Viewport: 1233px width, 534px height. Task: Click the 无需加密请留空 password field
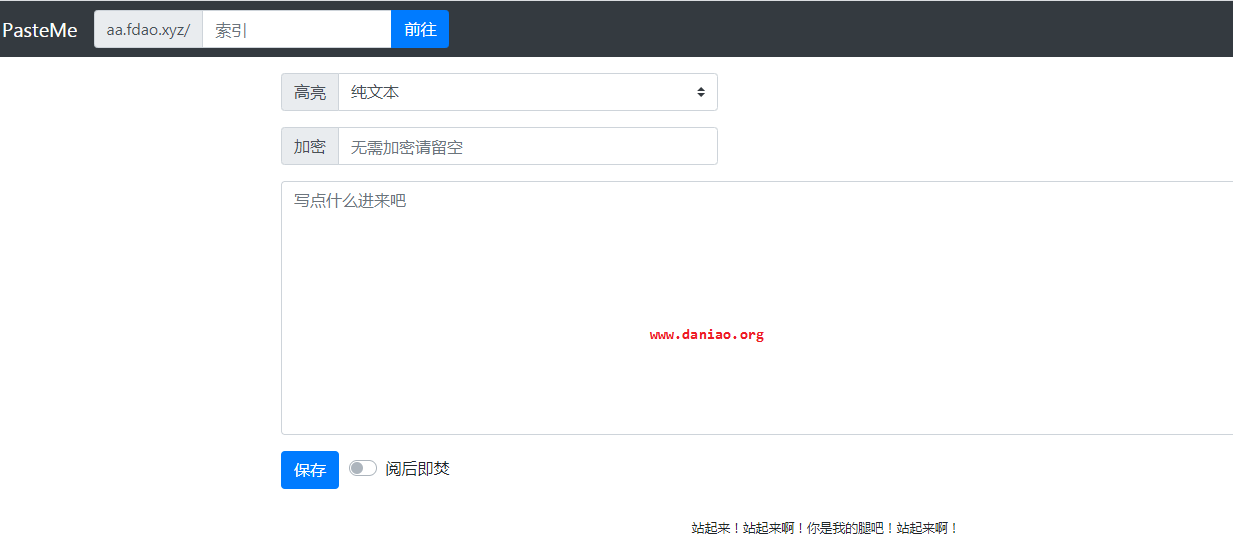point(528,146)
